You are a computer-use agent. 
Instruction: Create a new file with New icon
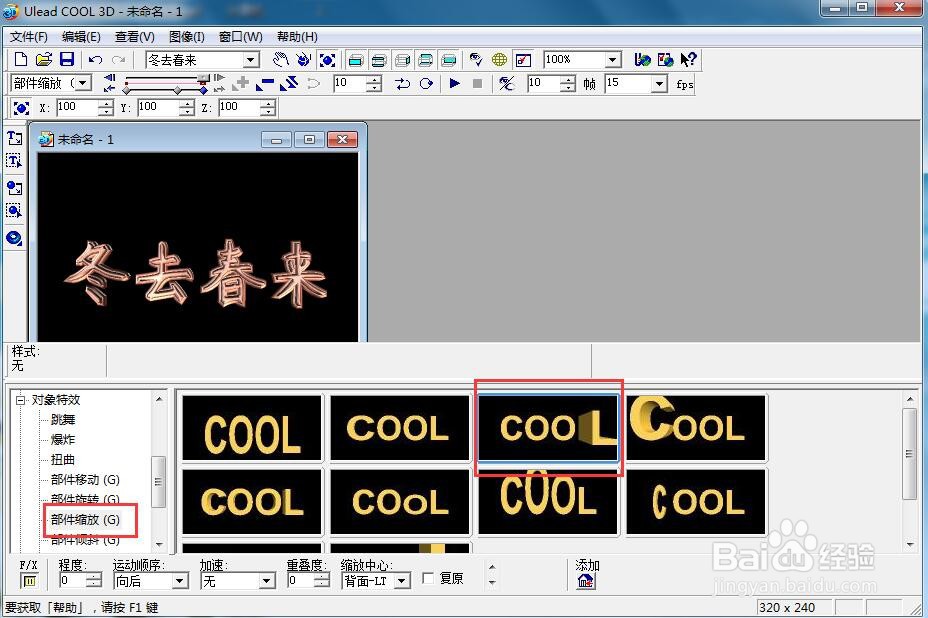tap(21, 59)
